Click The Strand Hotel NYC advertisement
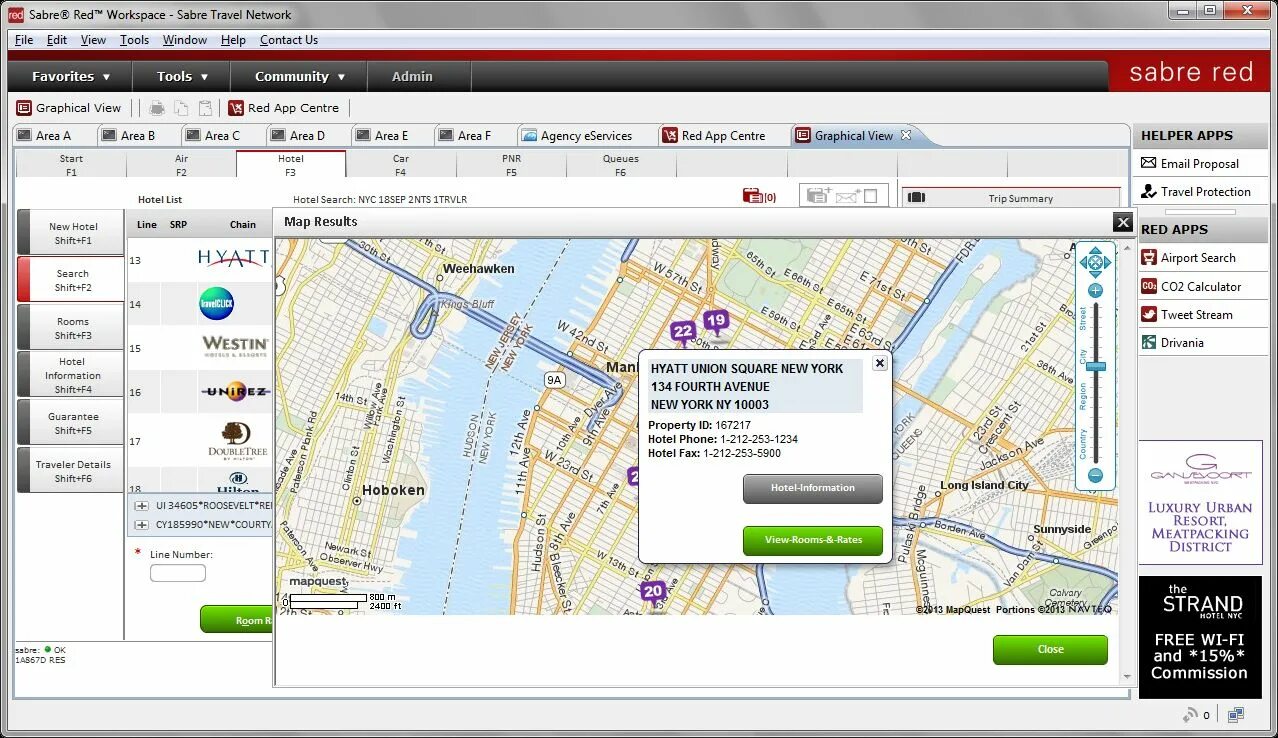 click(x=1200, y=637)
